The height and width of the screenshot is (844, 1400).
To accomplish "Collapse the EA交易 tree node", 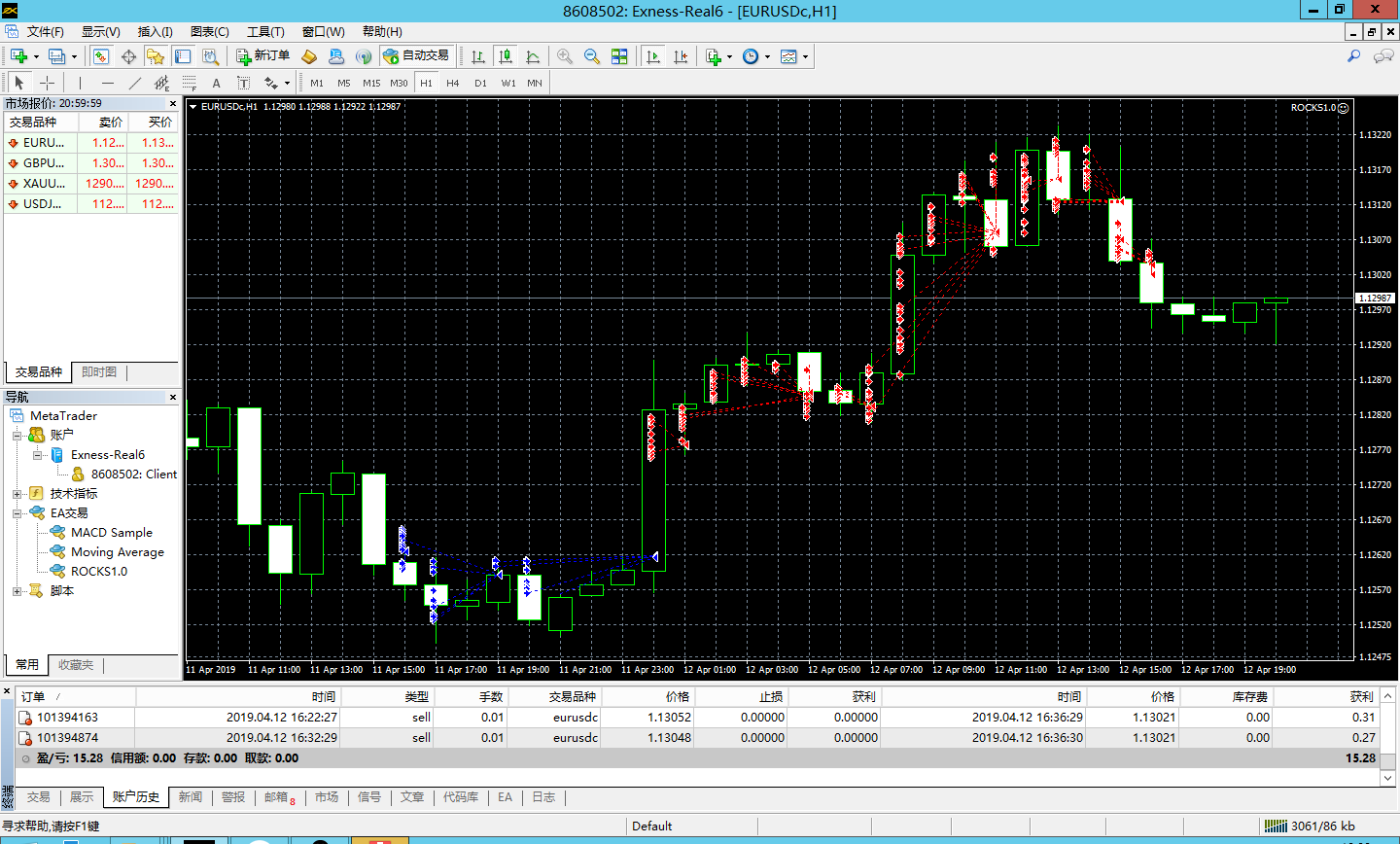I will [x=17, y=513].
